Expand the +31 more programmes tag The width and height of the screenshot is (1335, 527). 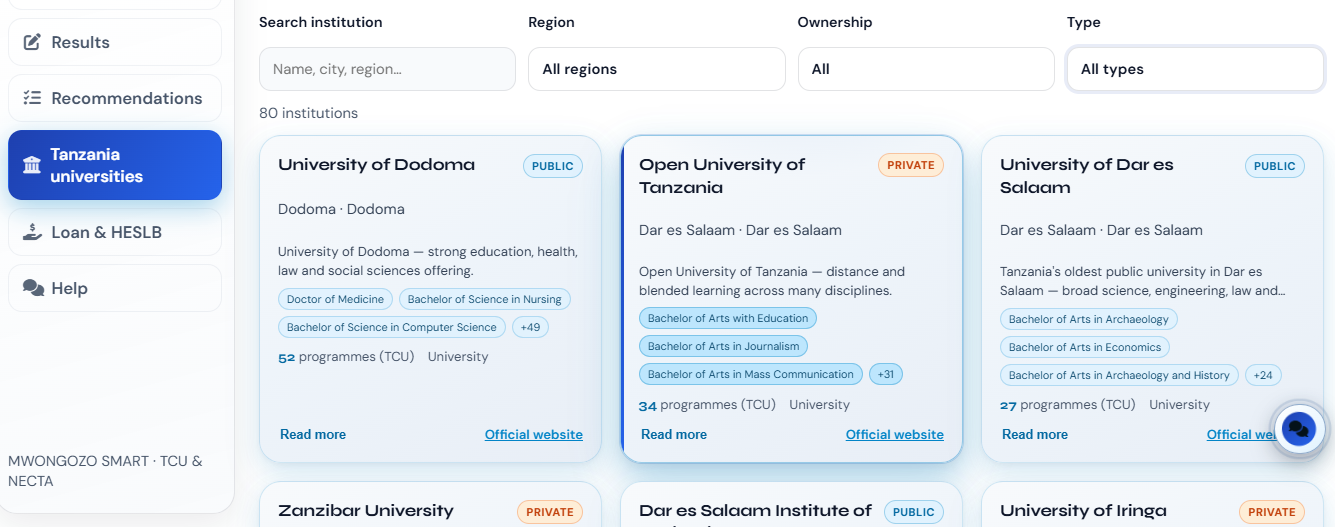coord(886,374)
